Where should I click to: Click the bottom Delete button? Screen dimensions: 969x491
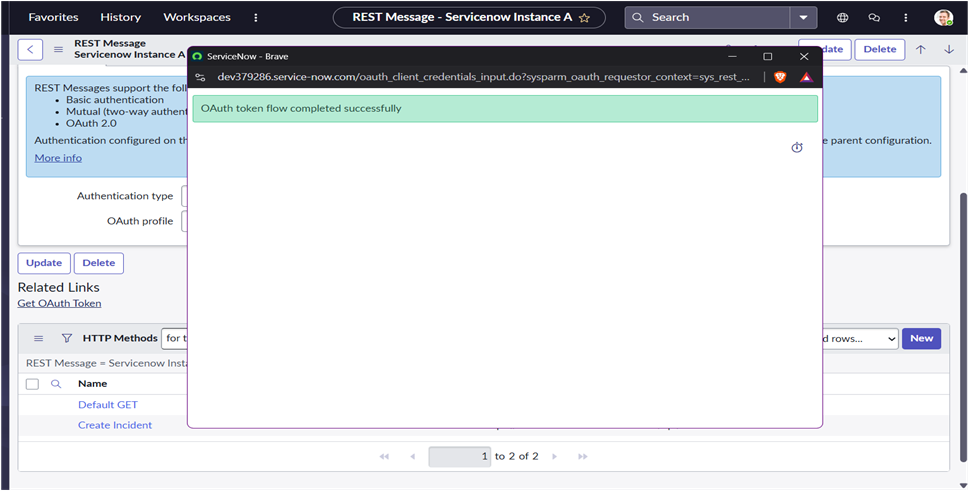point(99,263)
